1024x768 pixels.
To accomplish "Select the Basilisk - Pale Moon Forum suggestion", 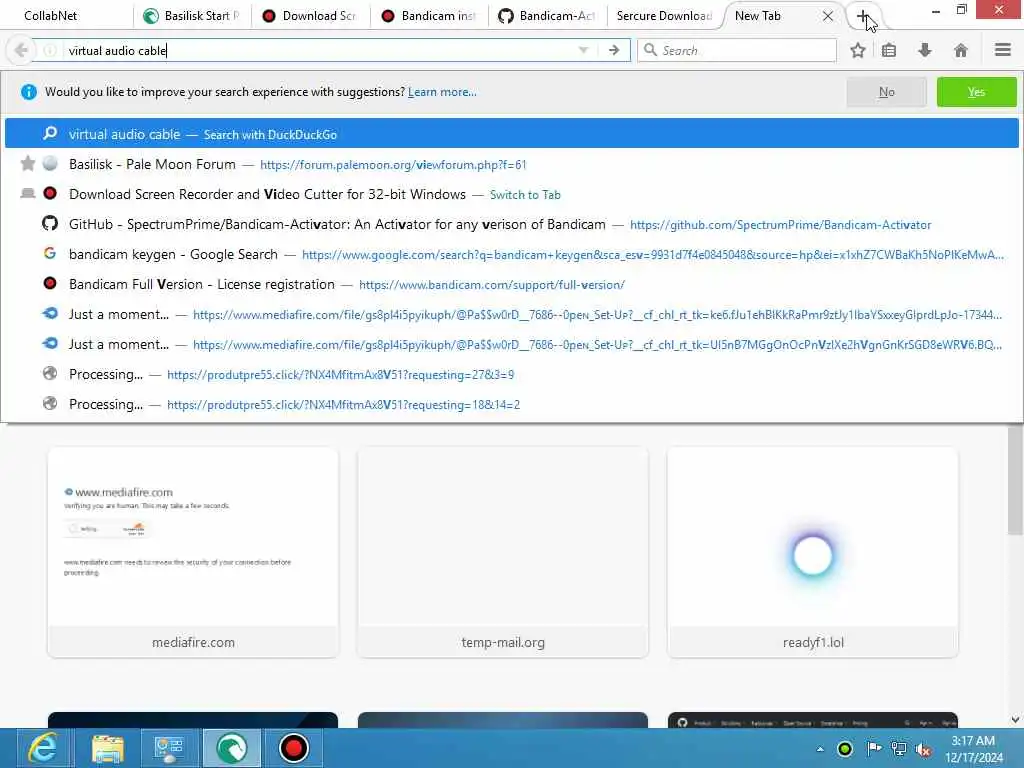I will (x=511, y=164).
